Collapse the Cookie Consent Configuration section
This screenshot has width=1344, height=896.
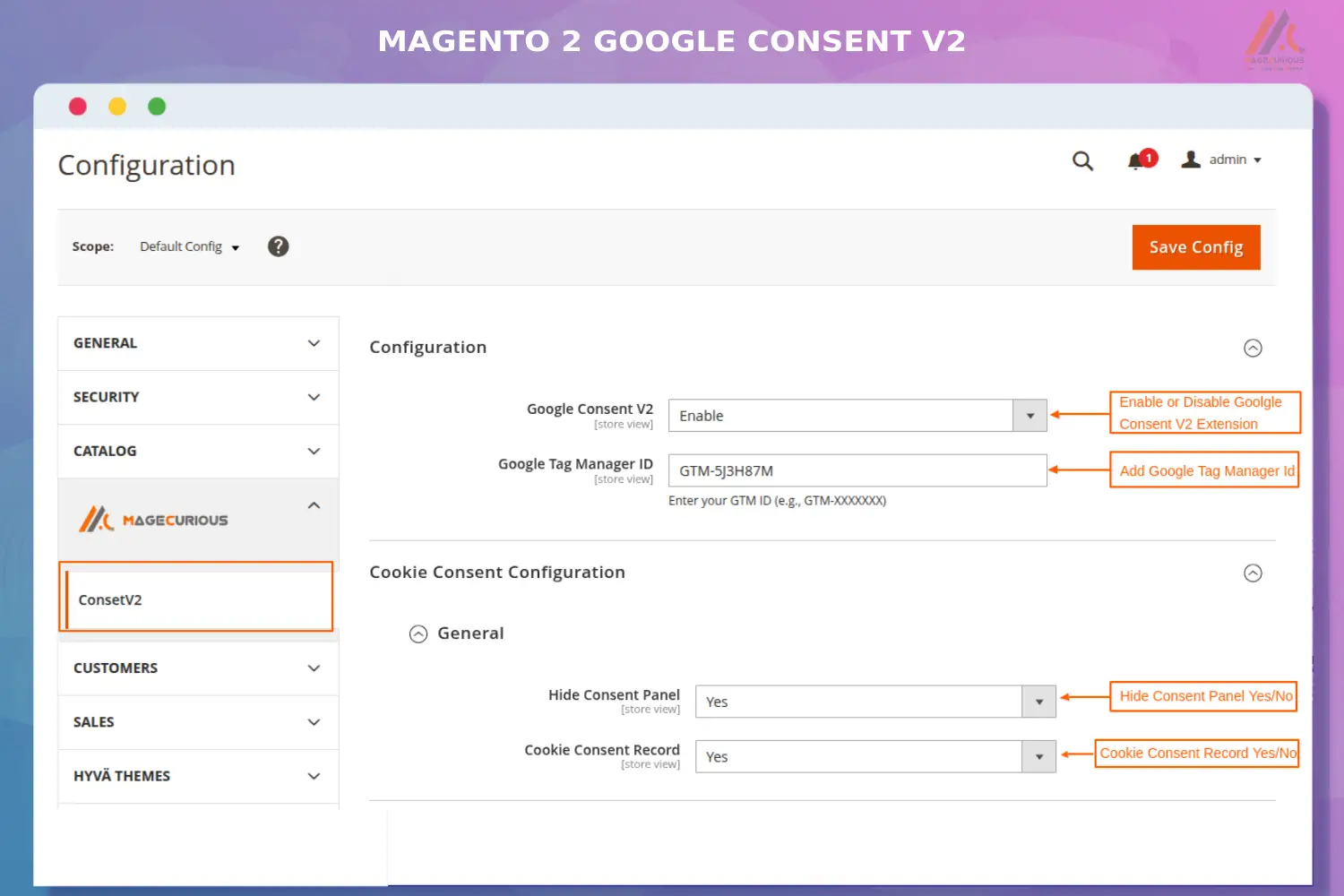(1254, 573)
